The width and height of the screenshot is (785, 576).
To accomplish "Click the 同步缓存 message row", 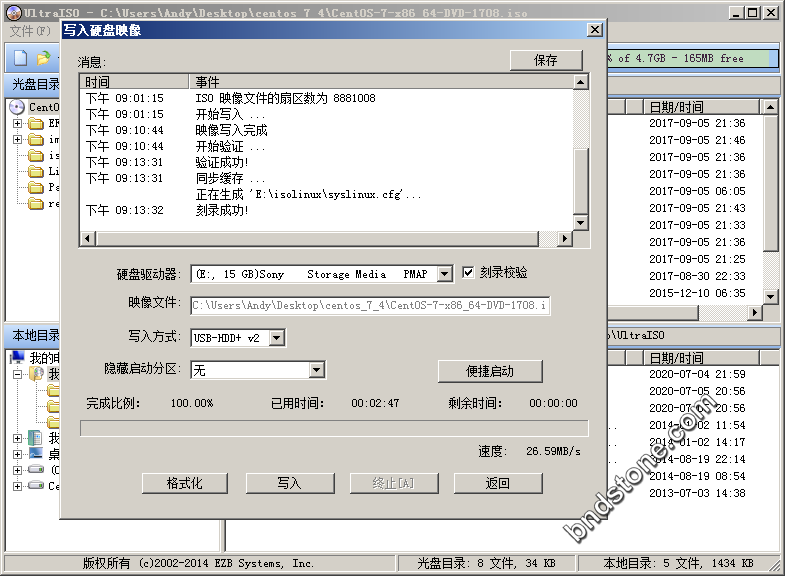I will [326, 178].
